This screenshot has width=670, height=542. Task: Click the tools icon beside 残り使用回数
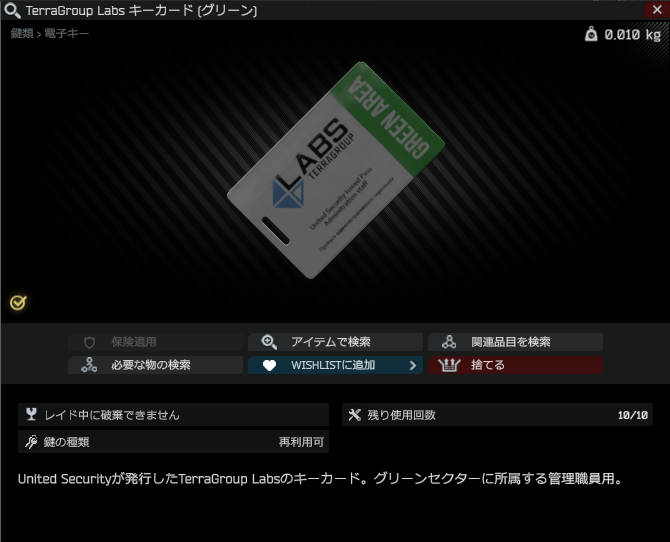point(355,415)
